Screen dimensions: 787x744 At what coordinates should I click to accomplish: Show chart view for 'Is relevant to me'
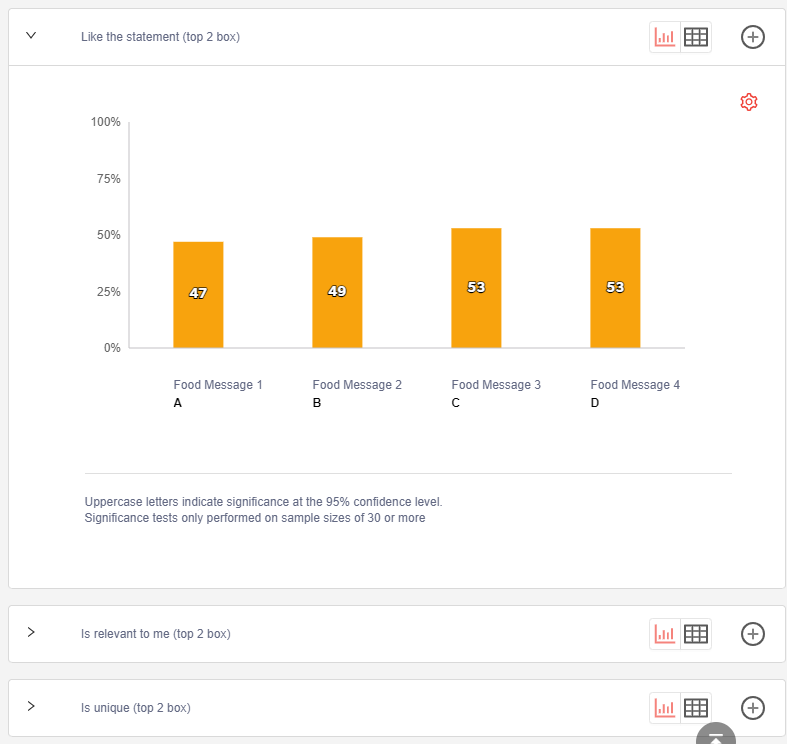pyautogui.click(x=665, y=634)
